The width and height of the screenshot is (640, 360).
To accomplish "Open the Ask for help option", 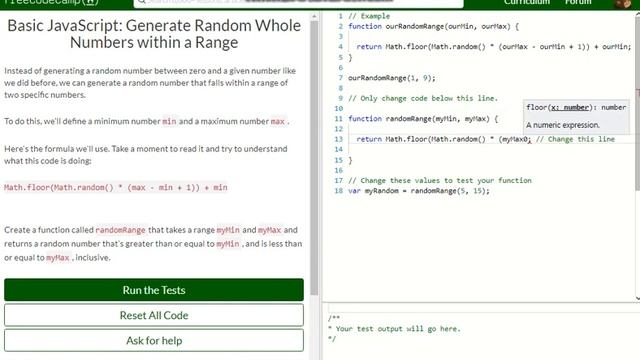I will tap(154, 340).
